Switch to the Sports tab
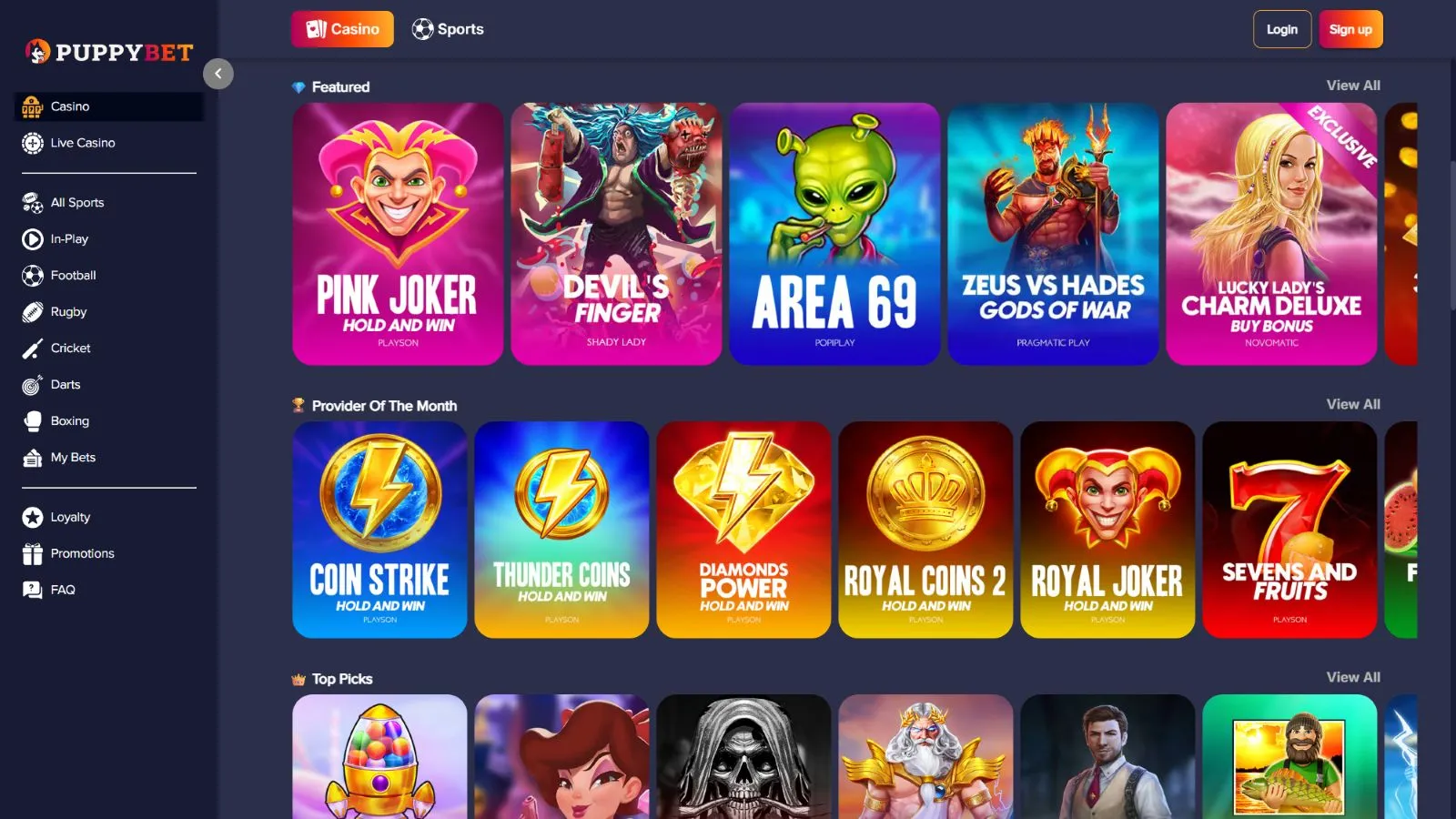The height and width of the screenshot is (819, 1456). pyautogui.click(x=448, y=29)
